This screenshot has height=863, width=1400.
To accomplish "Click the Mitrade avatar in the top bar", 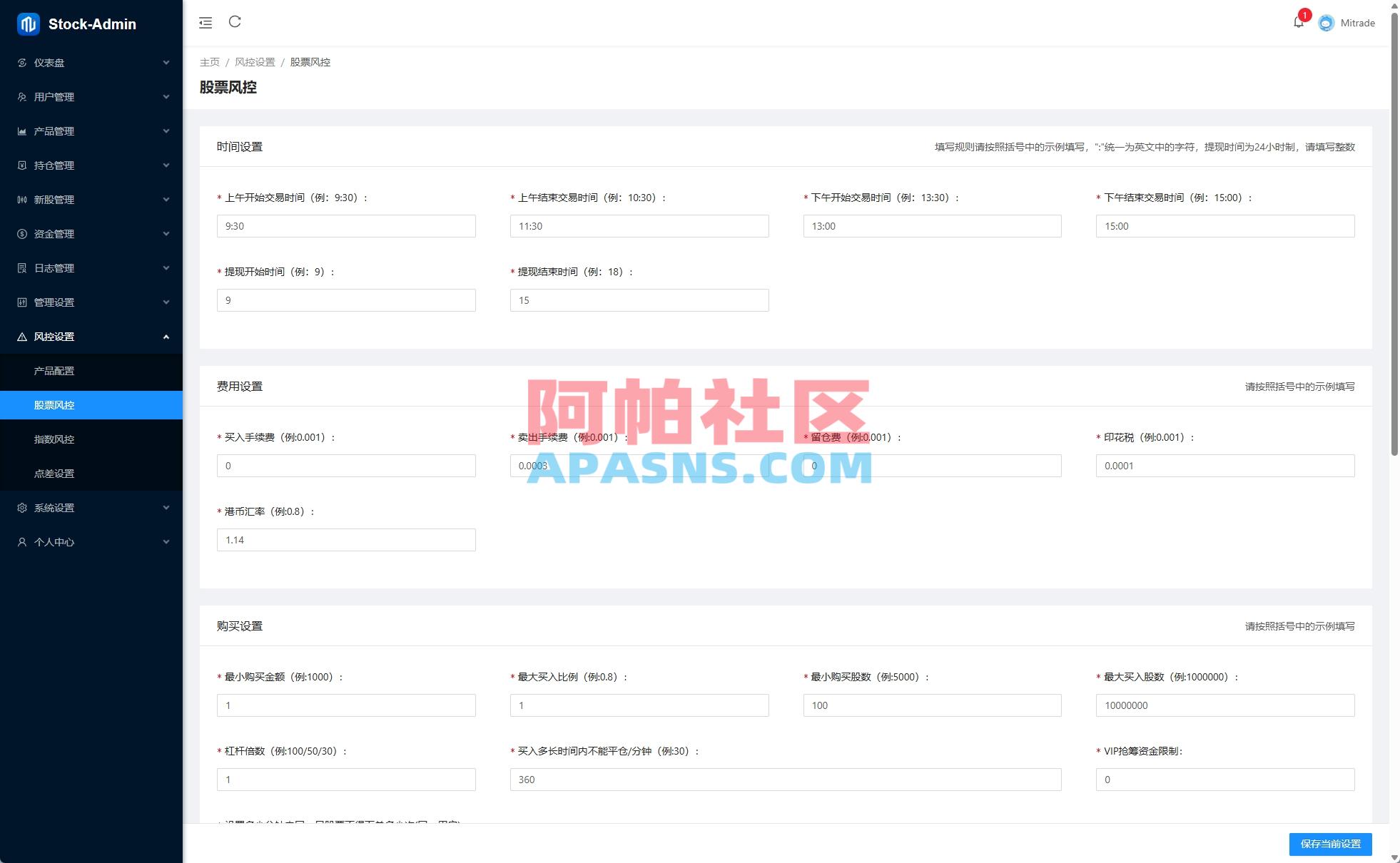I will [1326, 22].
